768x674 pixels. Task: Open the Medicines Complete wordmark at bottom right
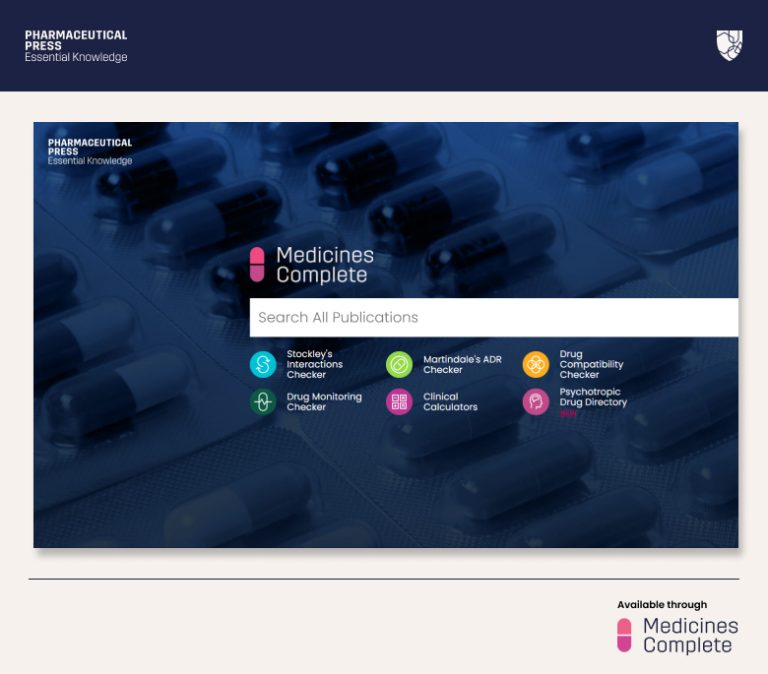[x=690, y=635]
